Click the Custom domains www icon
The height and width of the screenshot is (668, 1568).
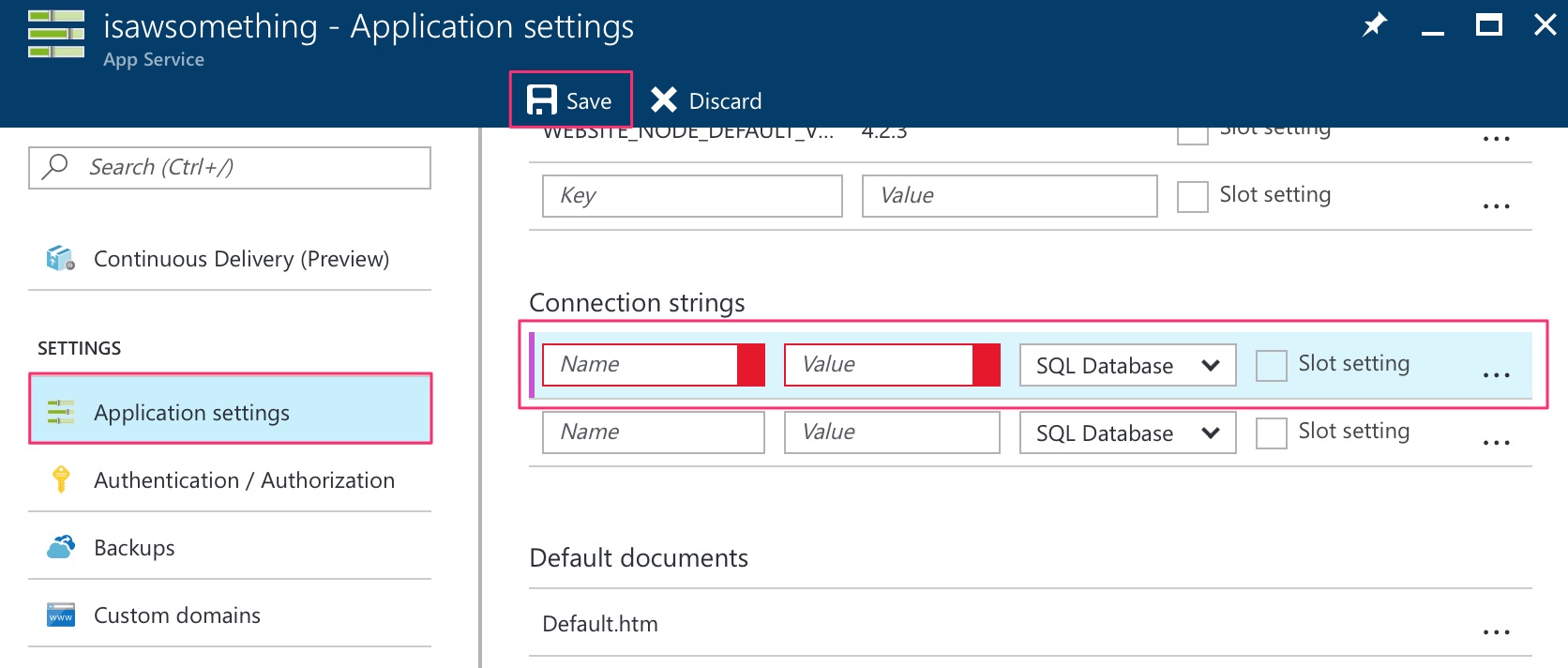click(61, 615)
